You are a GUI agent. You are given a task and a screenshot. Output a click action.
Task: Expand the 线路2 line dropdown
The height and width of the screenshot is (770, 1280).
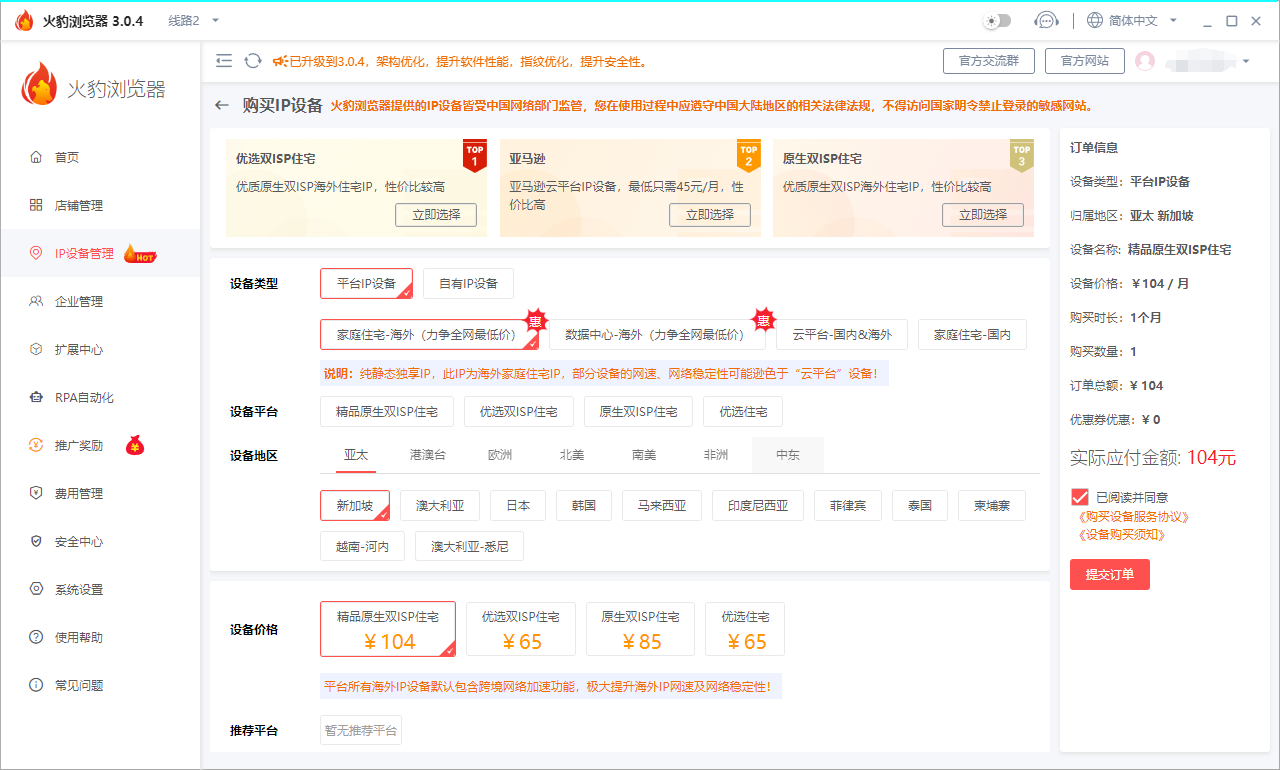tap(216, 21)
